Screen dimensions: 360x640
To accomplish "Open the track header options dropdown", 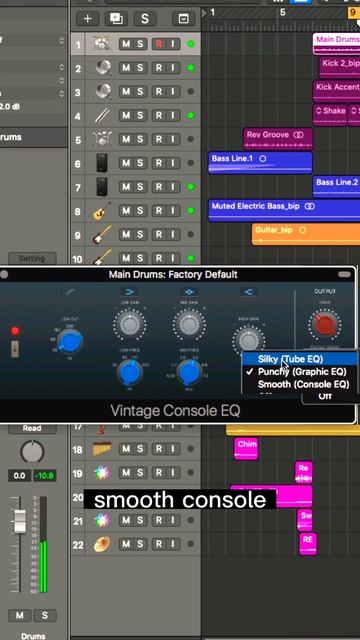I will coord(183,18).
